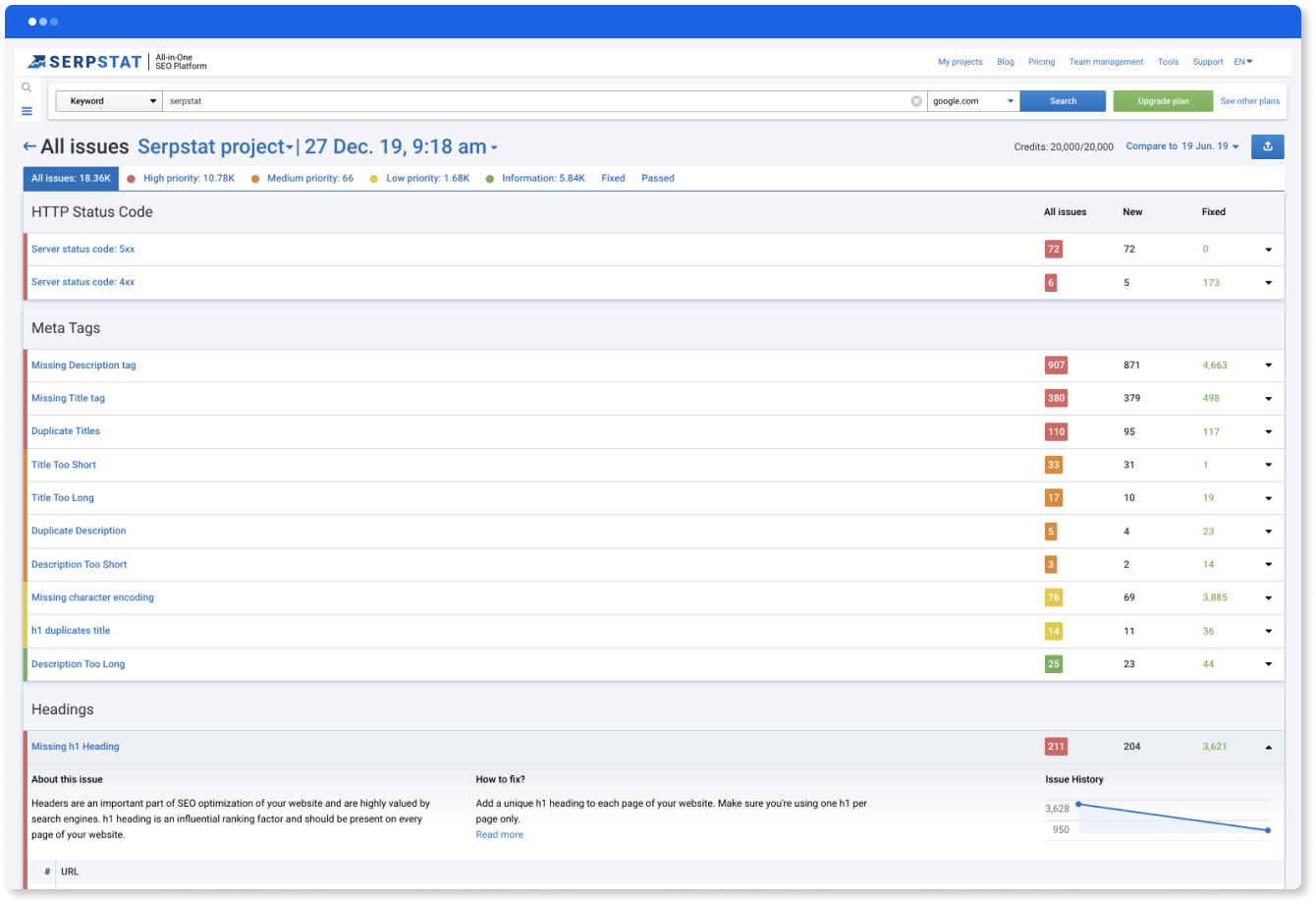Click the Issue History chart end point

tap(1268, 830)
